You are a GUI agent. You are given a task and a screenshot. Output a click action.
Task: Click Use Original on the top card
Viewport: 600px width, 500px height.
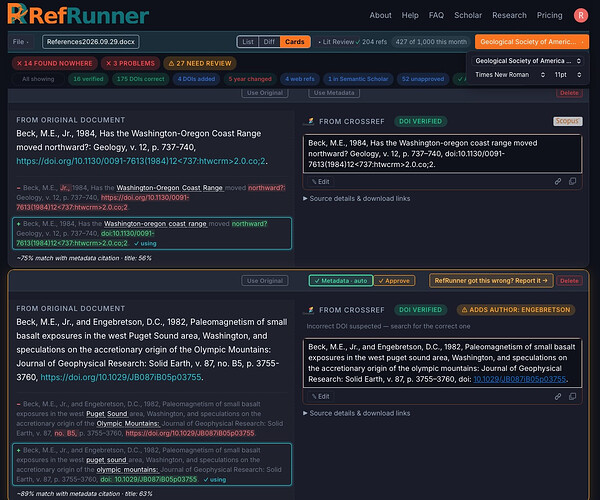[265, 93]
